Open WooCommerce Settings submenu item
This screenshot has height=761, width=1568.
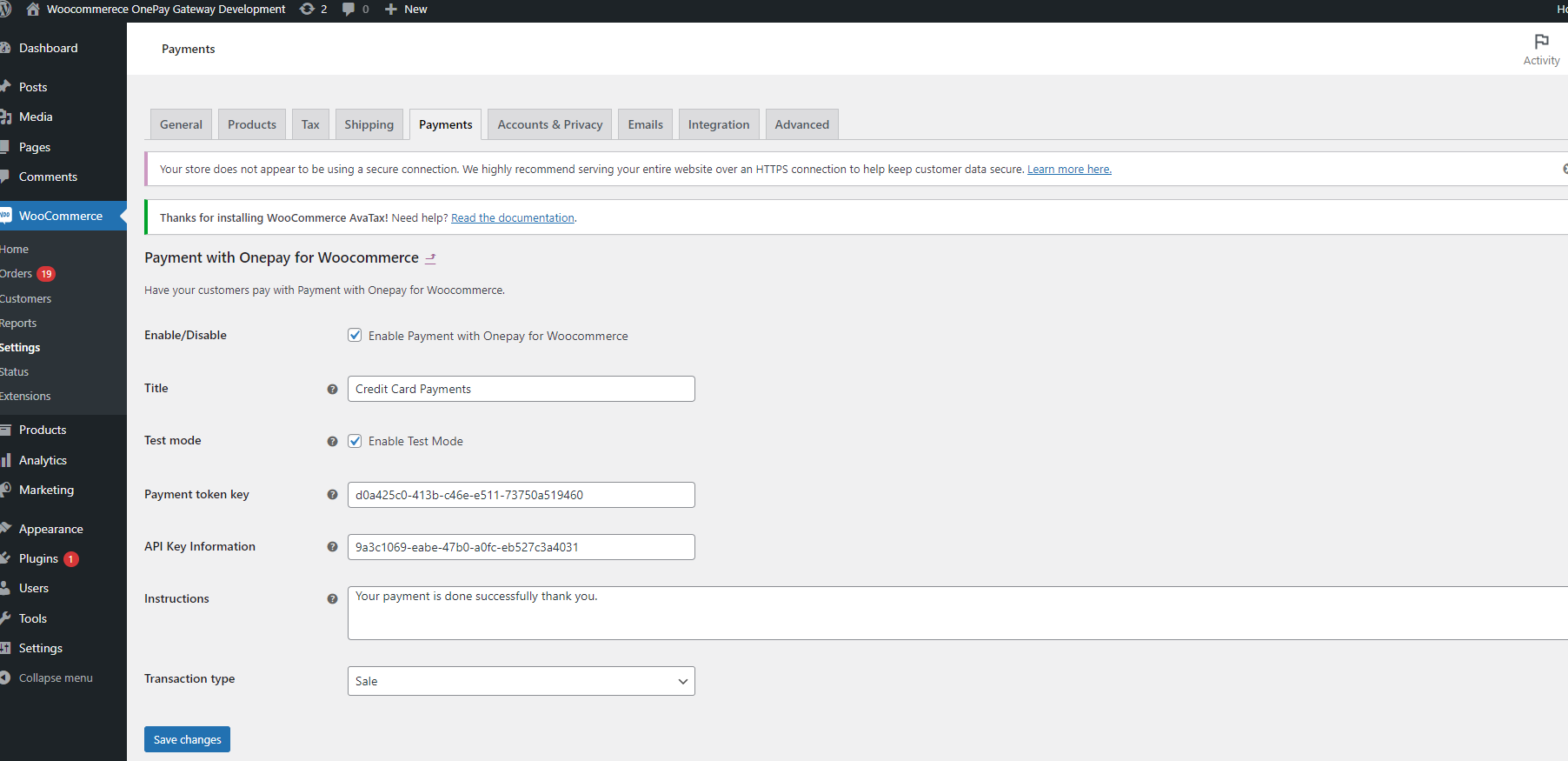20,347
